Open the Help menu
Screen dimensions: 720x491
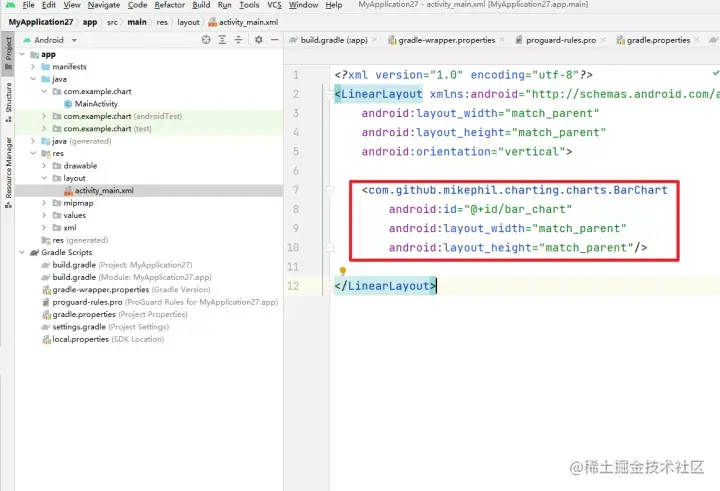click(334, 5)
